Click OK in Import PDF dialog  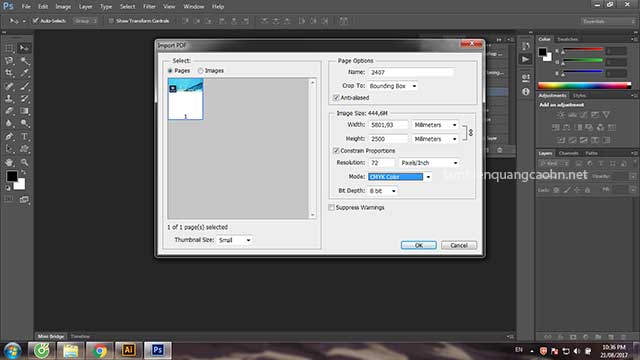click(419, 245)
